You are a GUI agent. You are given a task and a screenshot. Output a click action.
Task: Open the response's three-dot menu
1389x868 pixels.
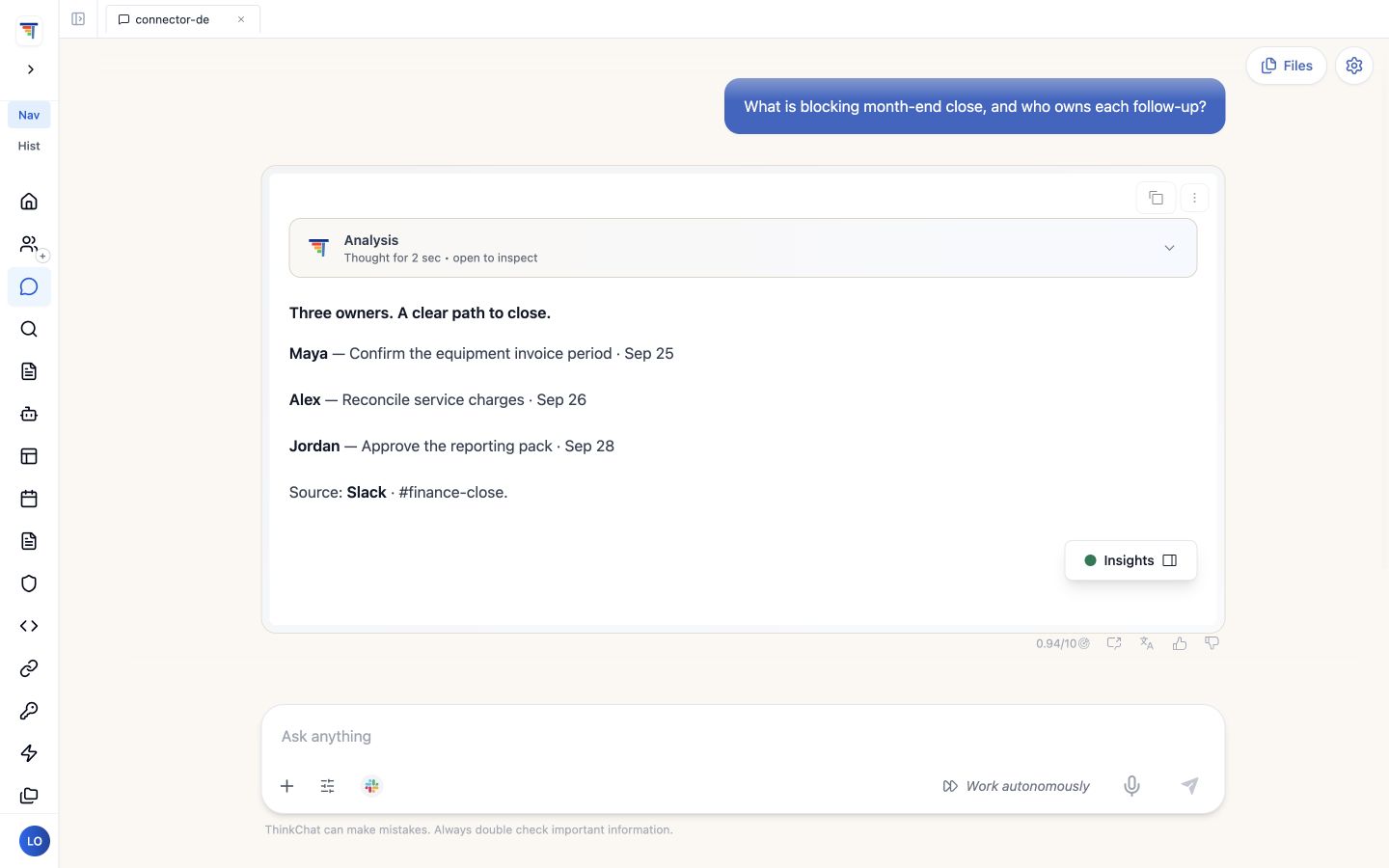(1194, 198)
